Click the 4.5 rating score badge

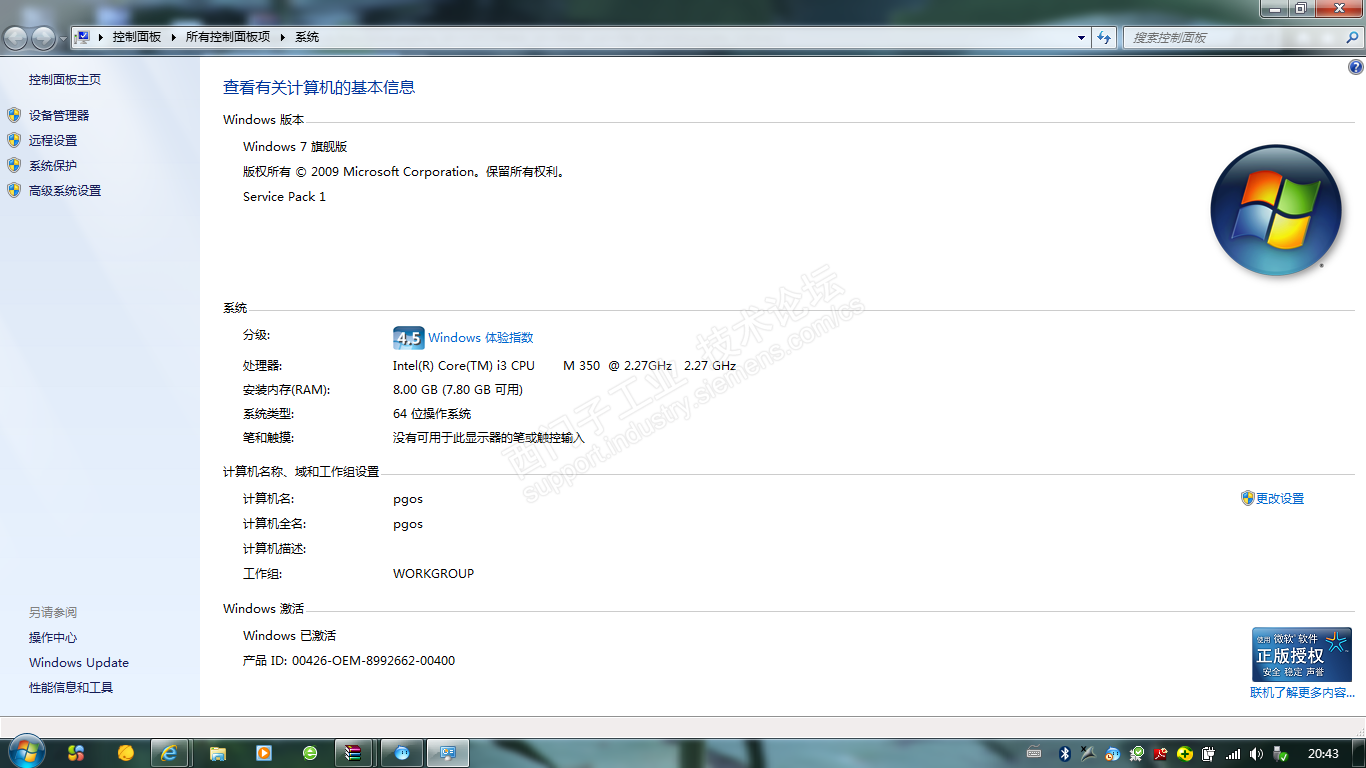click(x=409, y=338)
